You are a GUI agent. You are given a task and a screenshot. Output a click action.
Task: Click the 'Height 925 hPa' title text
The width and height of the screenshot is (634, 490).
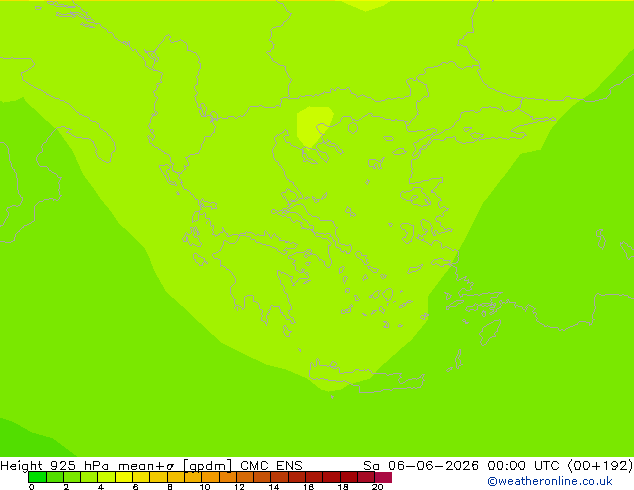(x=55, y=466)
